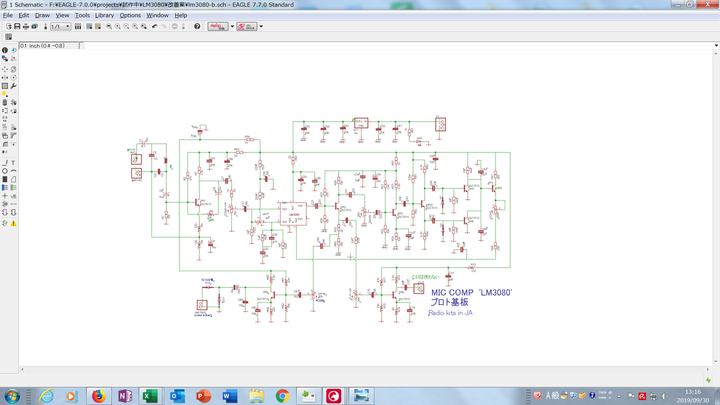The image size is (720, 405).
Task: Open Help via question mark icon
Action: click(197, 26)
